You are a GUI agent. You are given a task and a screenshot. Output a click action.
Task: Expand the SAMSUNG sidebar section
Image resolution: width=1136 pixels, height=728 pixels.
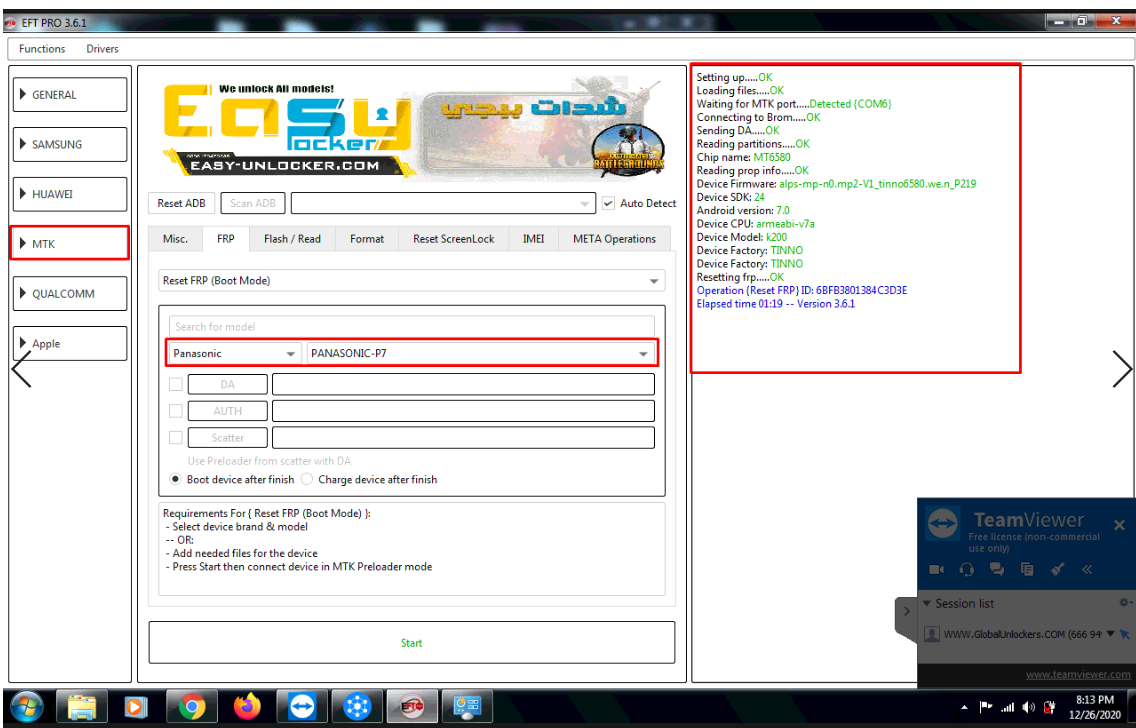point(70,144)
